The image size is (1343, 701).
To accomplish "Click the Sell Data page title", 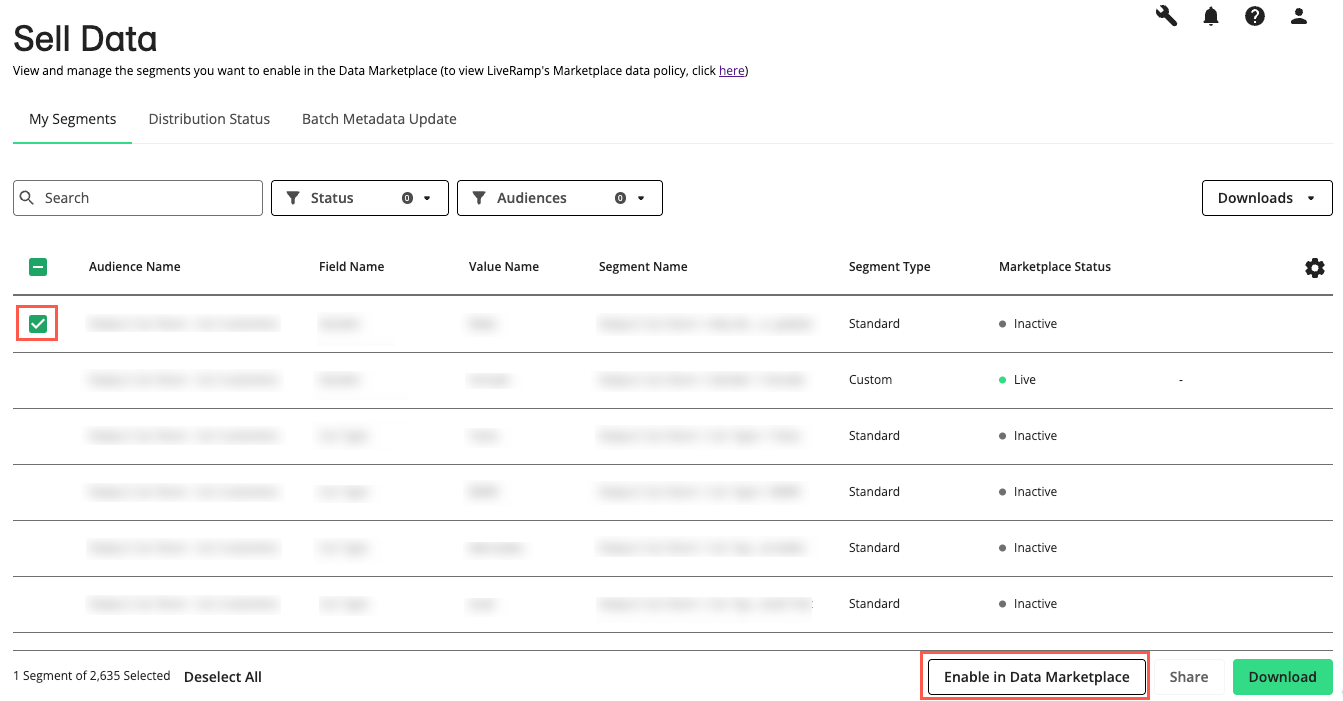I will [85, 39].
